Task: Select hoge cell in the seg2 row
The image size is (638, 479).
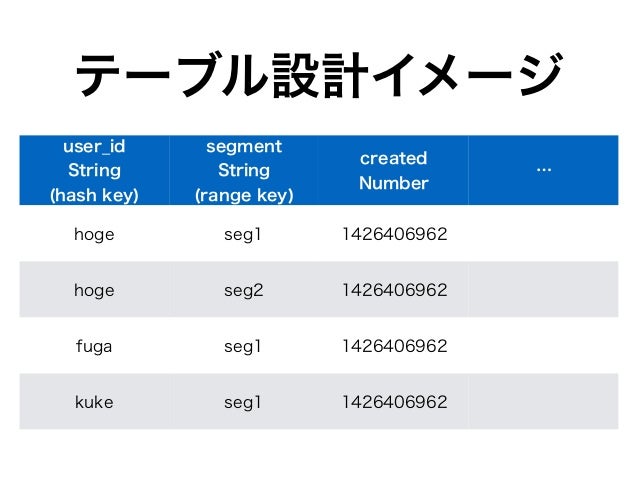Action: 94,291
